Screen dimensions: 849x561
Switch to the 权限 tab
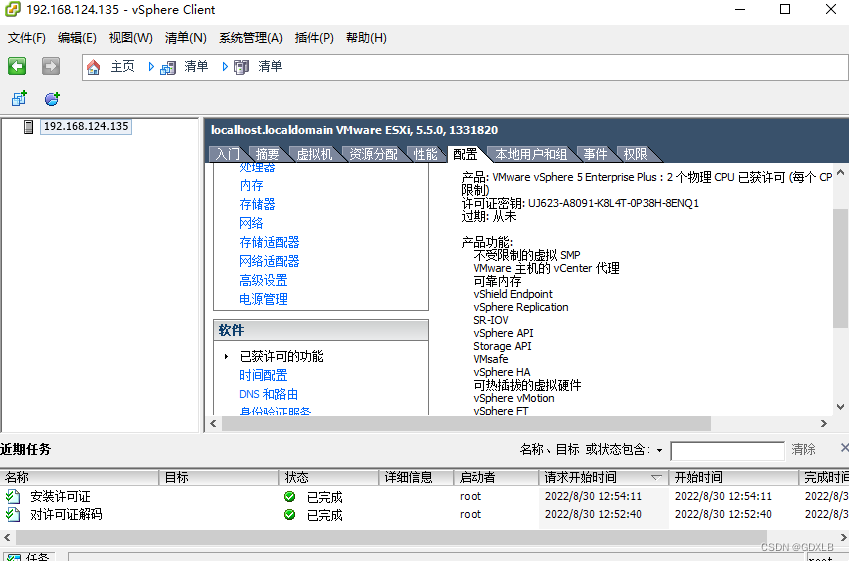[x=635, y=154]
